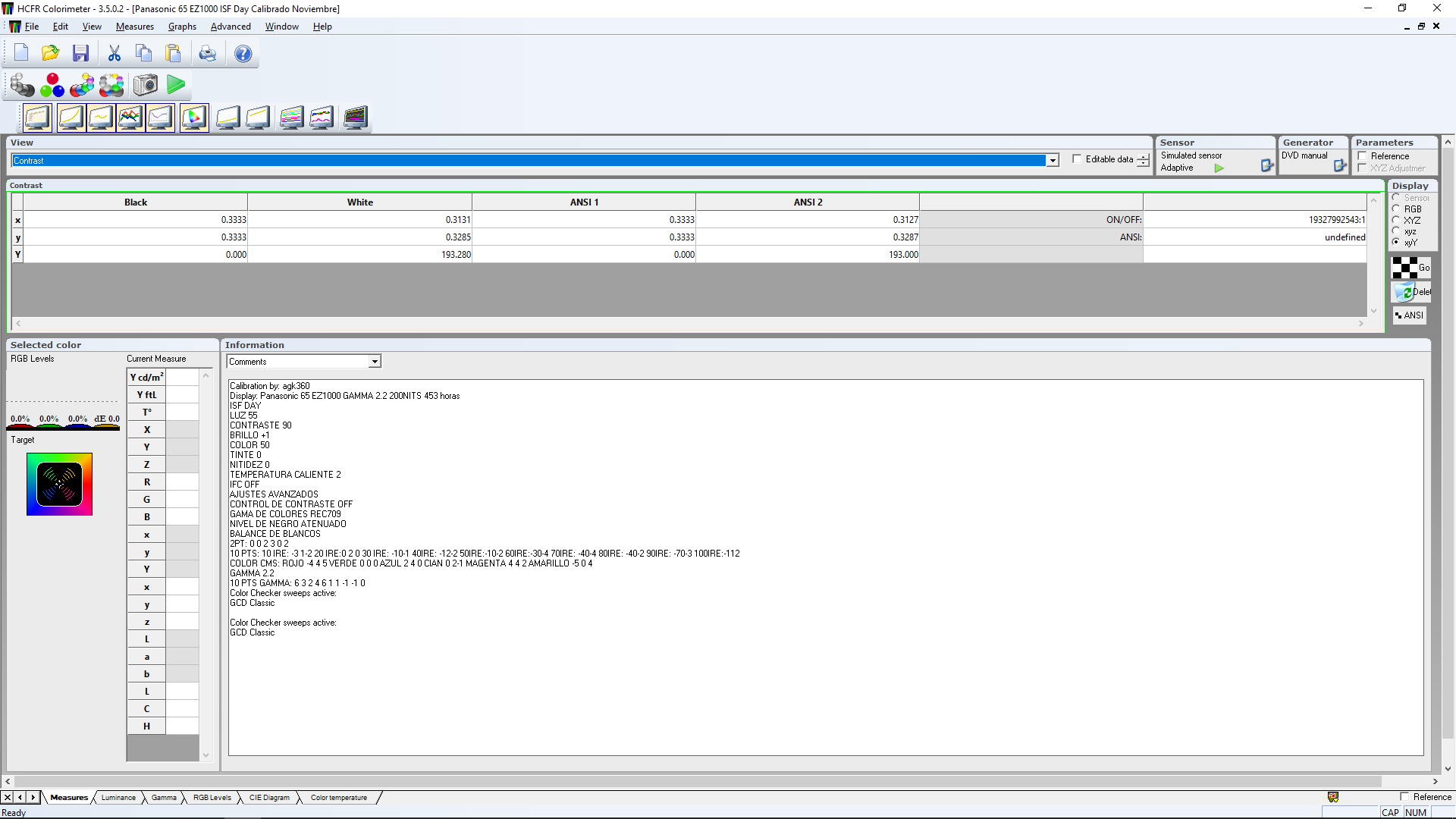Click the Editable data stepper arrows
Image resolution: width=1456 pixels, height=819 pixels.
pyautogui.click(x=1143, y=160)
